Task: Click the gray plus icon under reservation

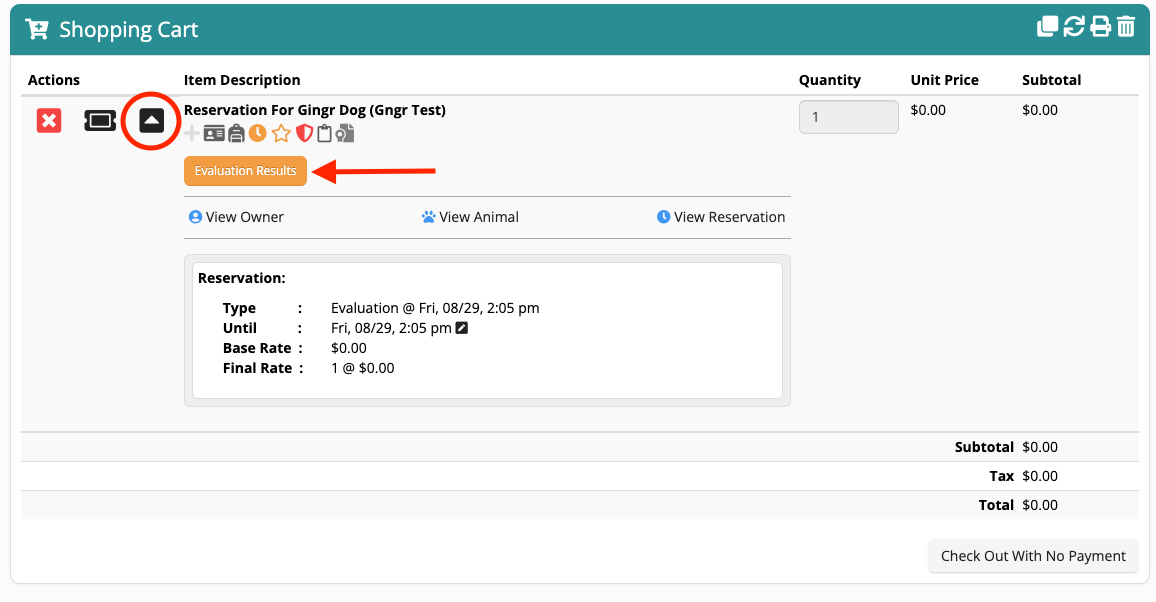Action: click(x=192, y=133)
